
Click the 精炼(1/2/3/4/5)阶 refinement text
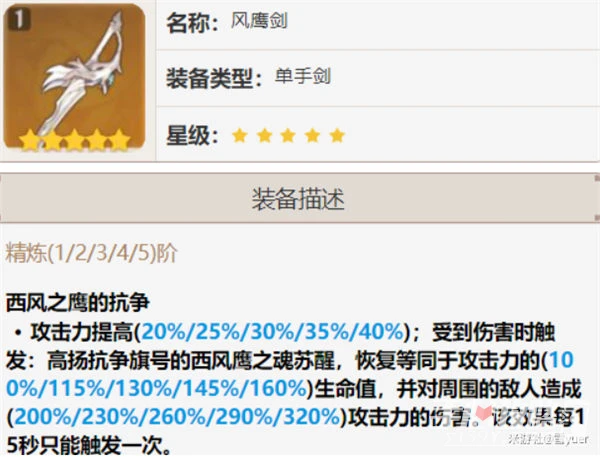coord(91,253)
